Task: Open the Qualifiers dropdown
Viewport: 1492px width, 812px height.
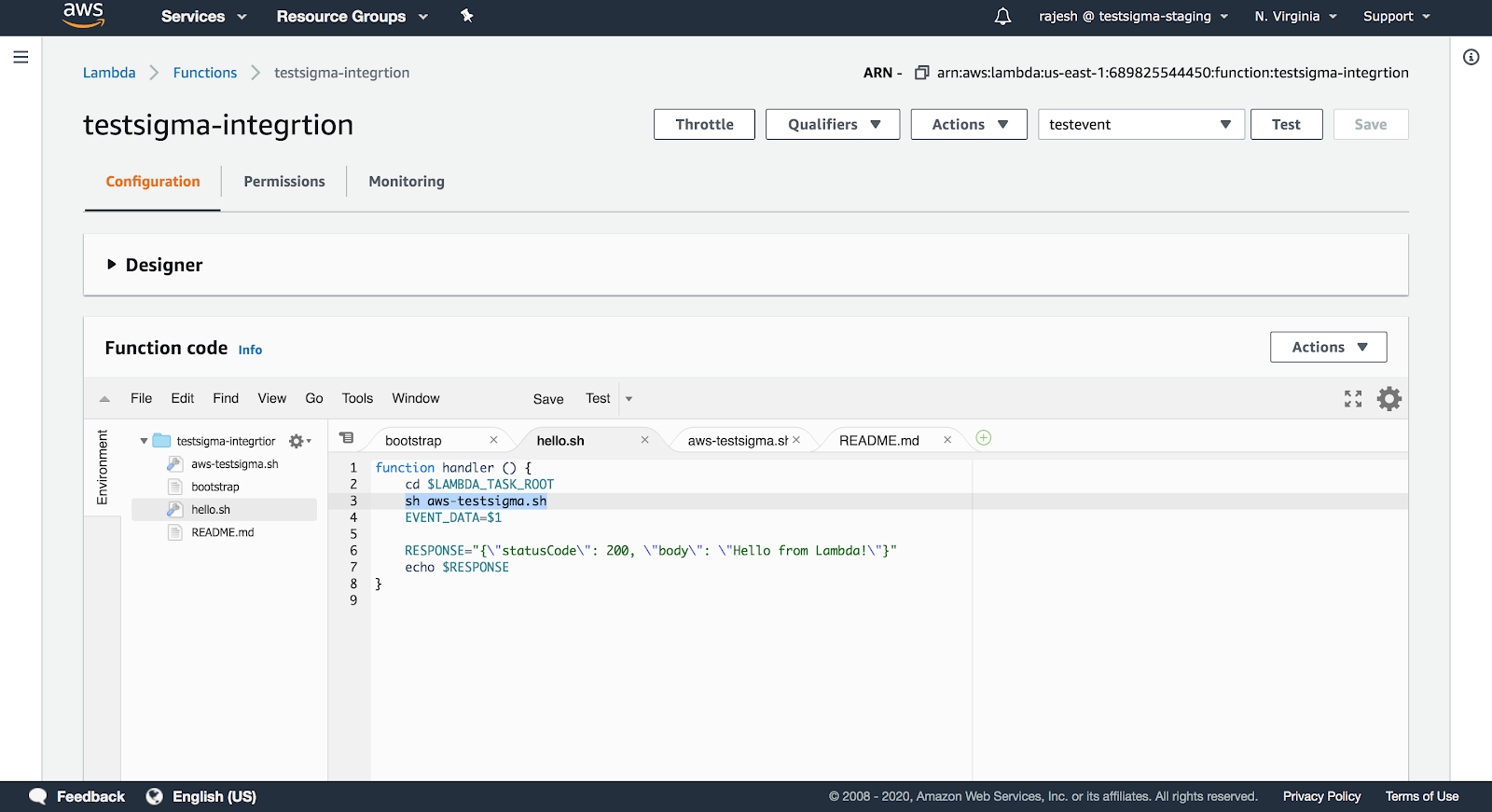Action: [833, 124]
